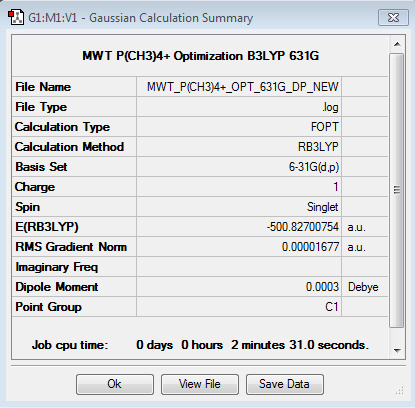This screenshot has width=415, height=408.
Task: Click the vertical scrollbar thumb
Action: point(397,190)
